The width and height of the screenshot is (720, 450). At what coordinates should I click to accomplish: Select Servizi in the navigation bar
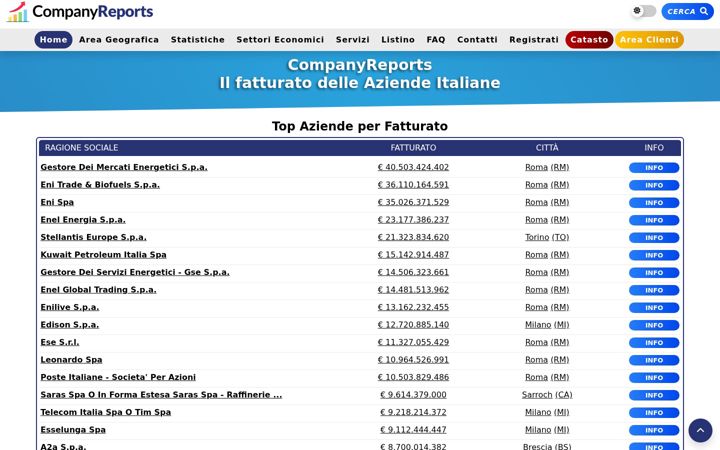(x=352, y=40)
